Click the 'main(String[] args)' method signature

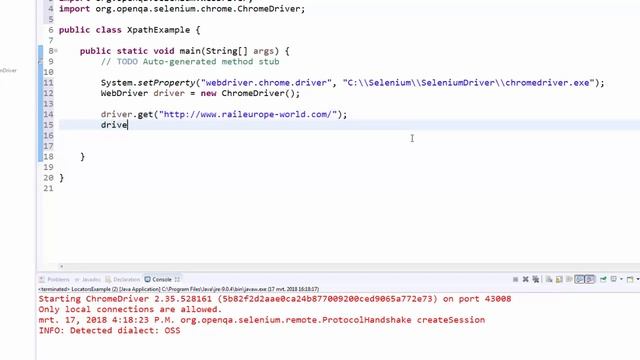pyautogui.click(x=229, y=51)
